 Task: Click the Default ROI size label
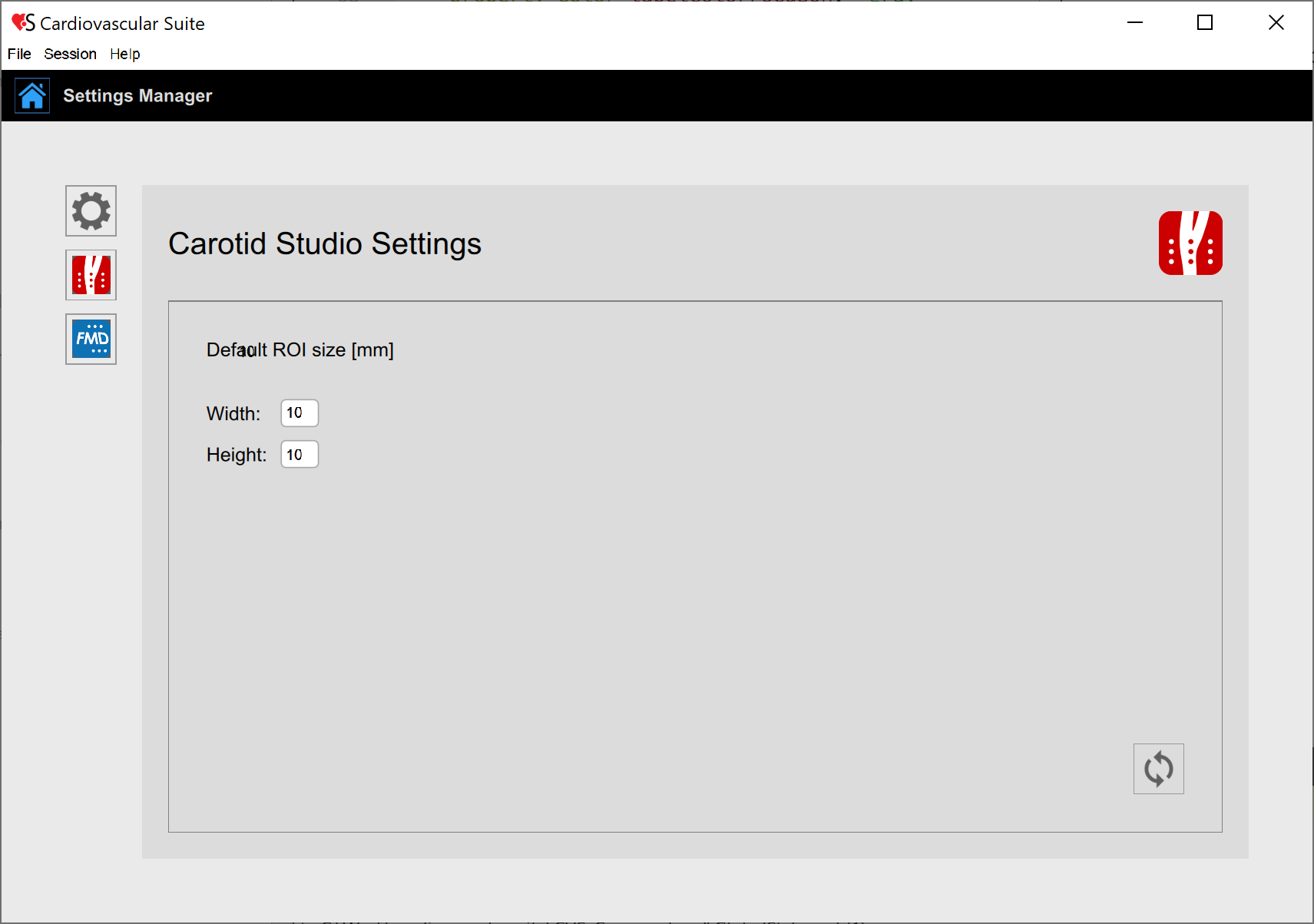300,350
